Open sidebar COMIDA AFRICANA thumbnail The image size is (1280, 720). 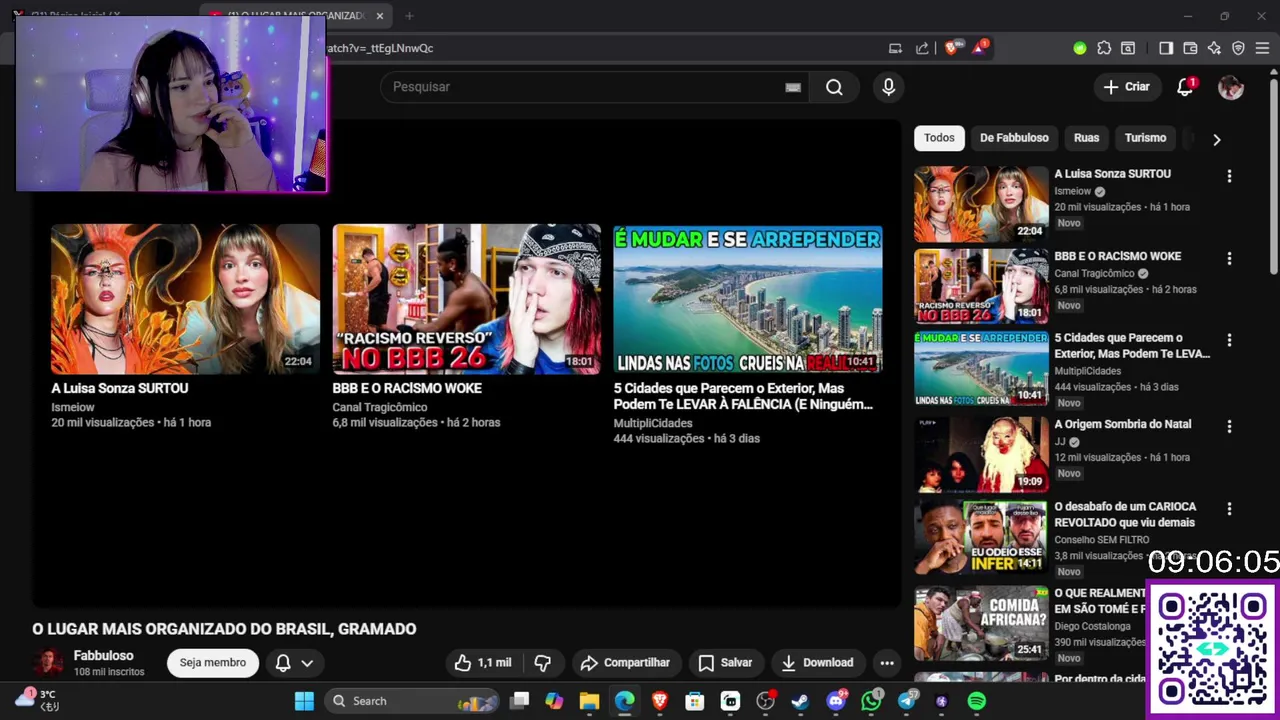(x=981, y=622)
